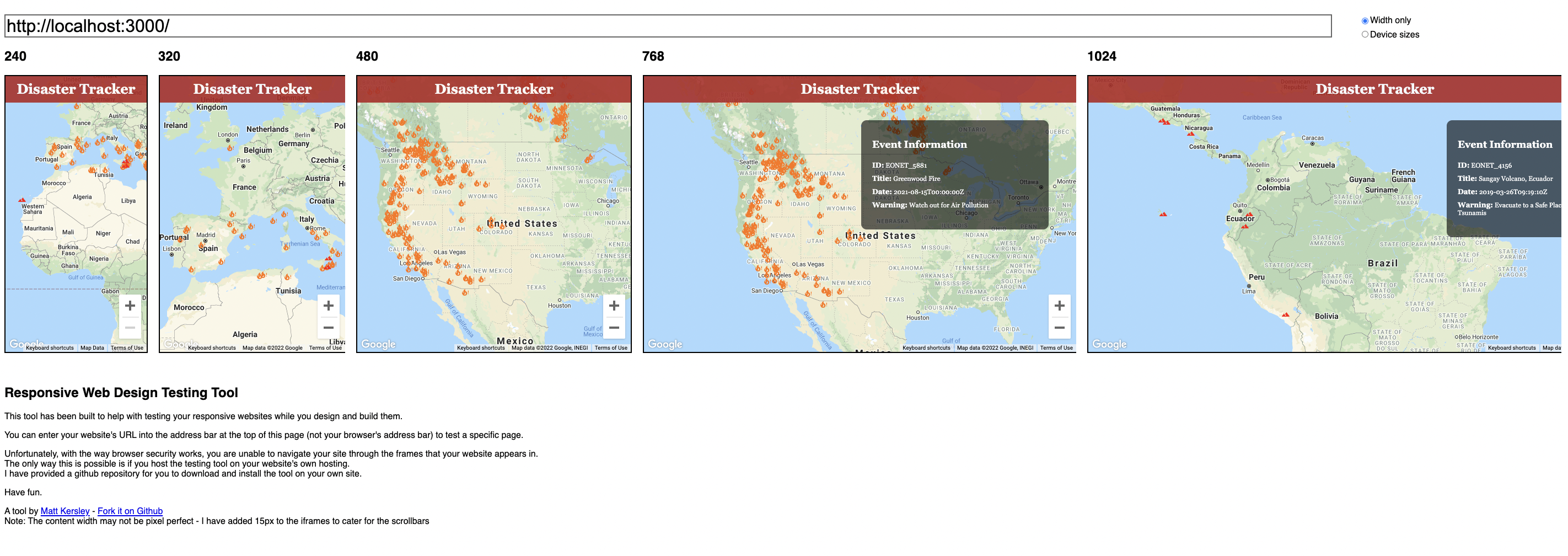Open the Fork it on Github link

[130, 511]
